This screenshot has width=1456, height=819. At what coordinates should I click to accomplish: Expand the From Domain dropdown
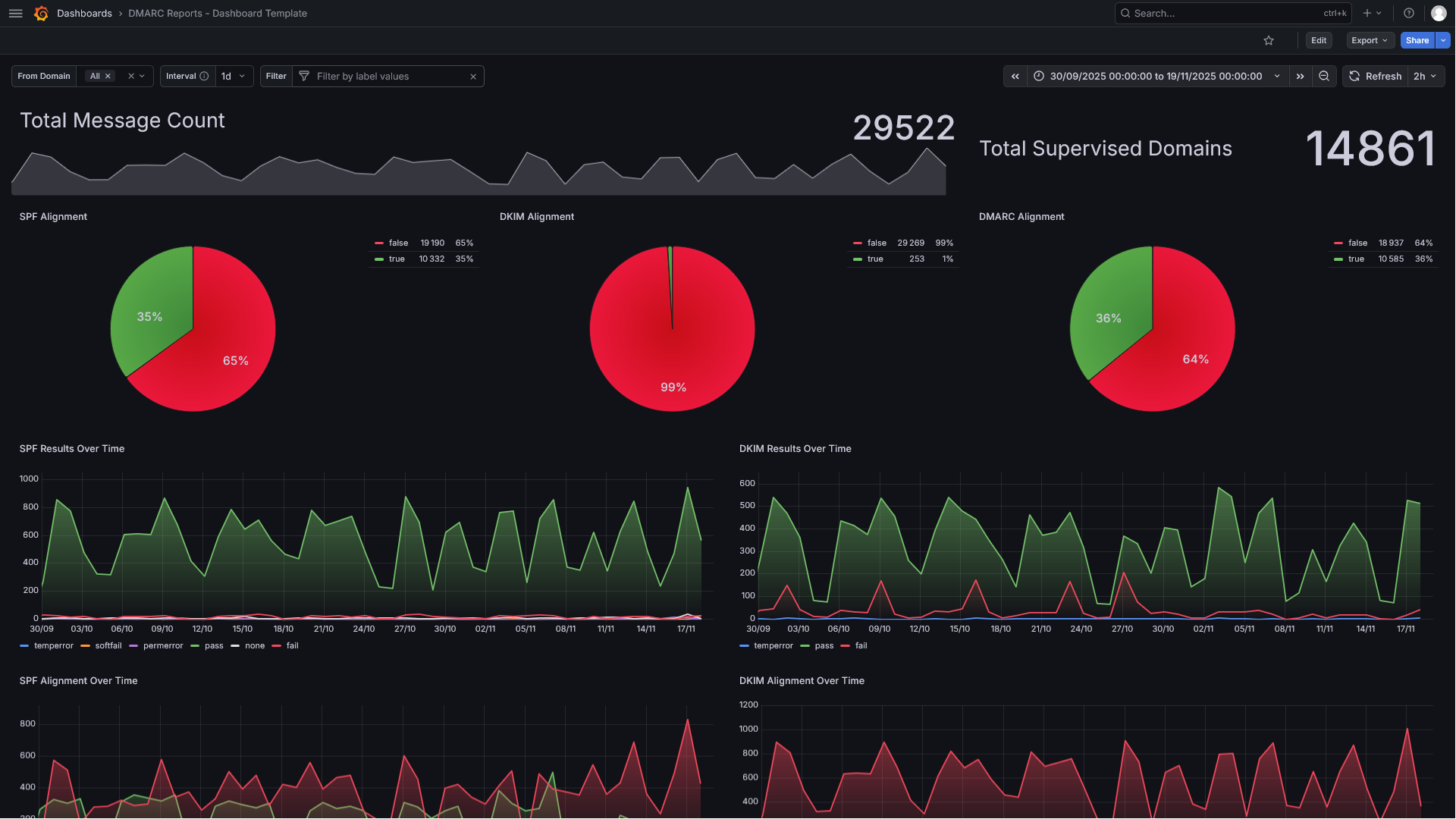tap(142, 77)
